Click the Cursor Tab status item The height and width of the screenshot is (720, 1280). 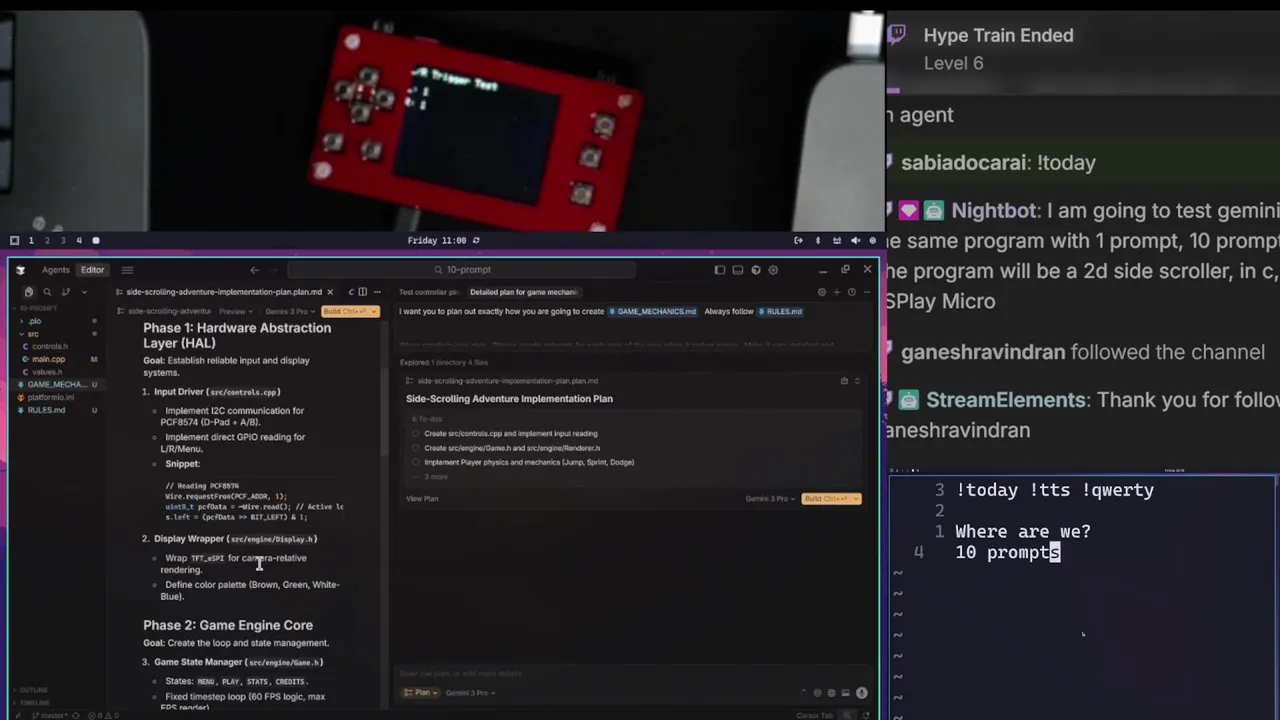(x=814, y=715)
